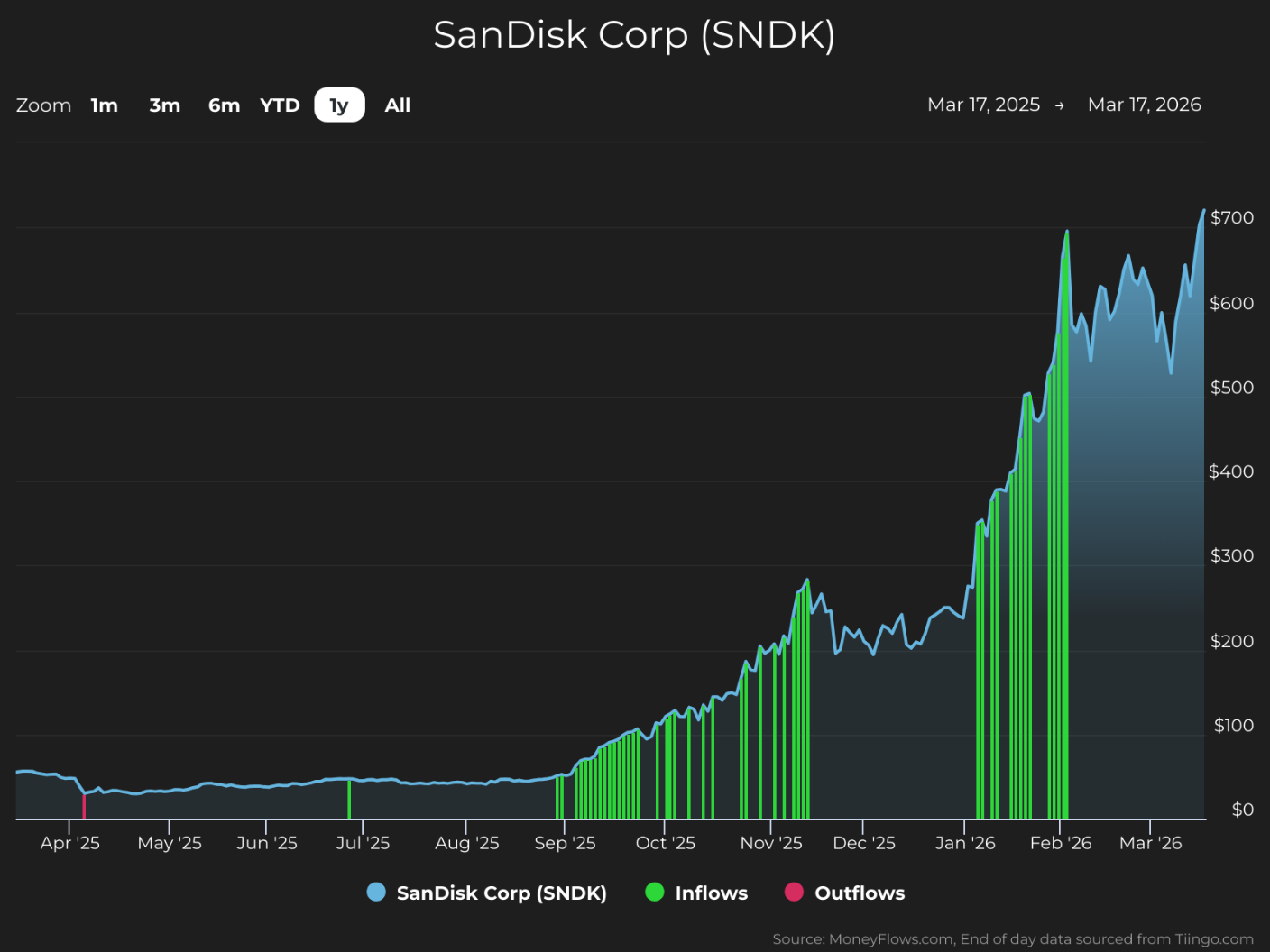The width and height of the screenshot is (1270, 952).
Task: Click the Jun '25 x-axis label
Action: pos(267,843)
